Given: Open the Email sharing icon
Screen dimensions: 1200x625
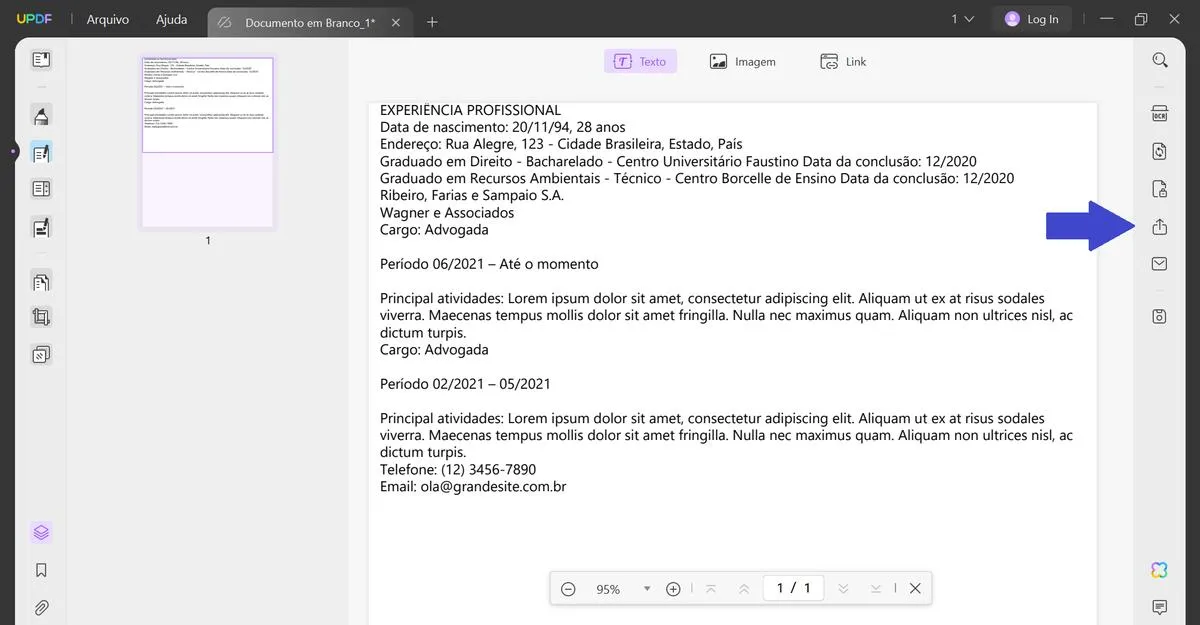Looking at the screenshot, I should [x=1159, y=264].
